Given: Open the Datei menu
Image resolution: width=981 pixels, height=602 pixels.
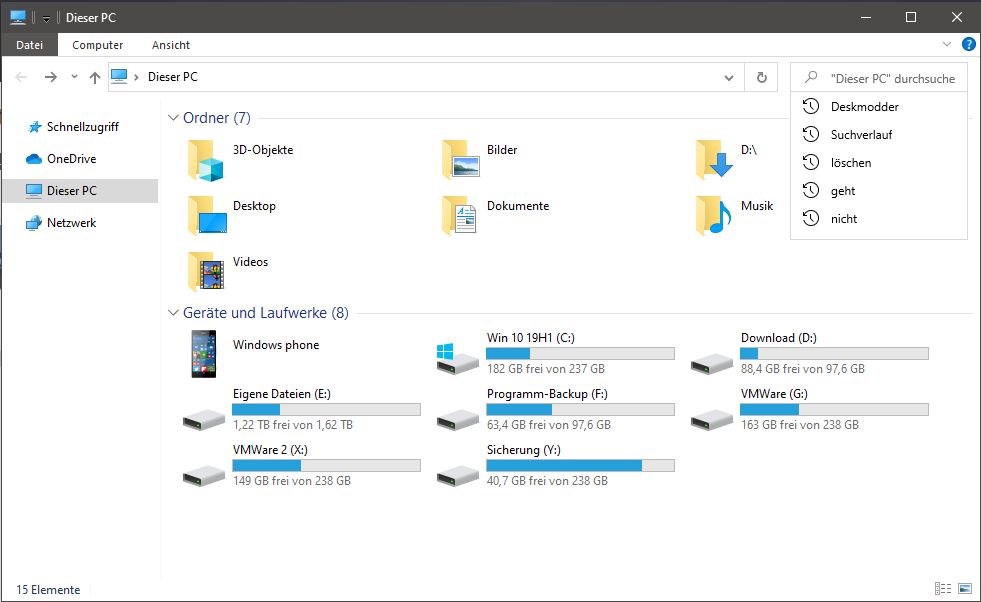Looking at the screenshot, I should tap(29, 45).
